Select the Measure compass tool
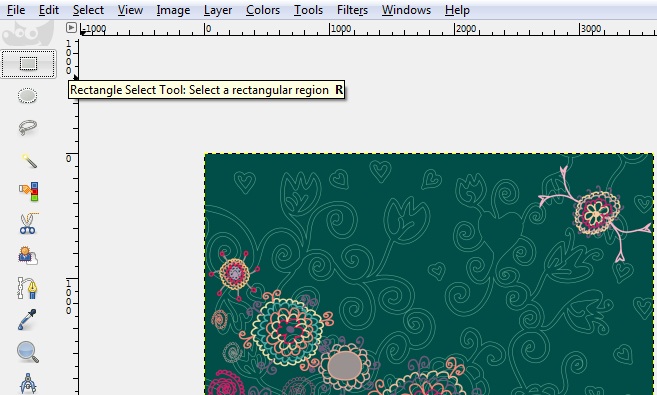 [28, 383]
